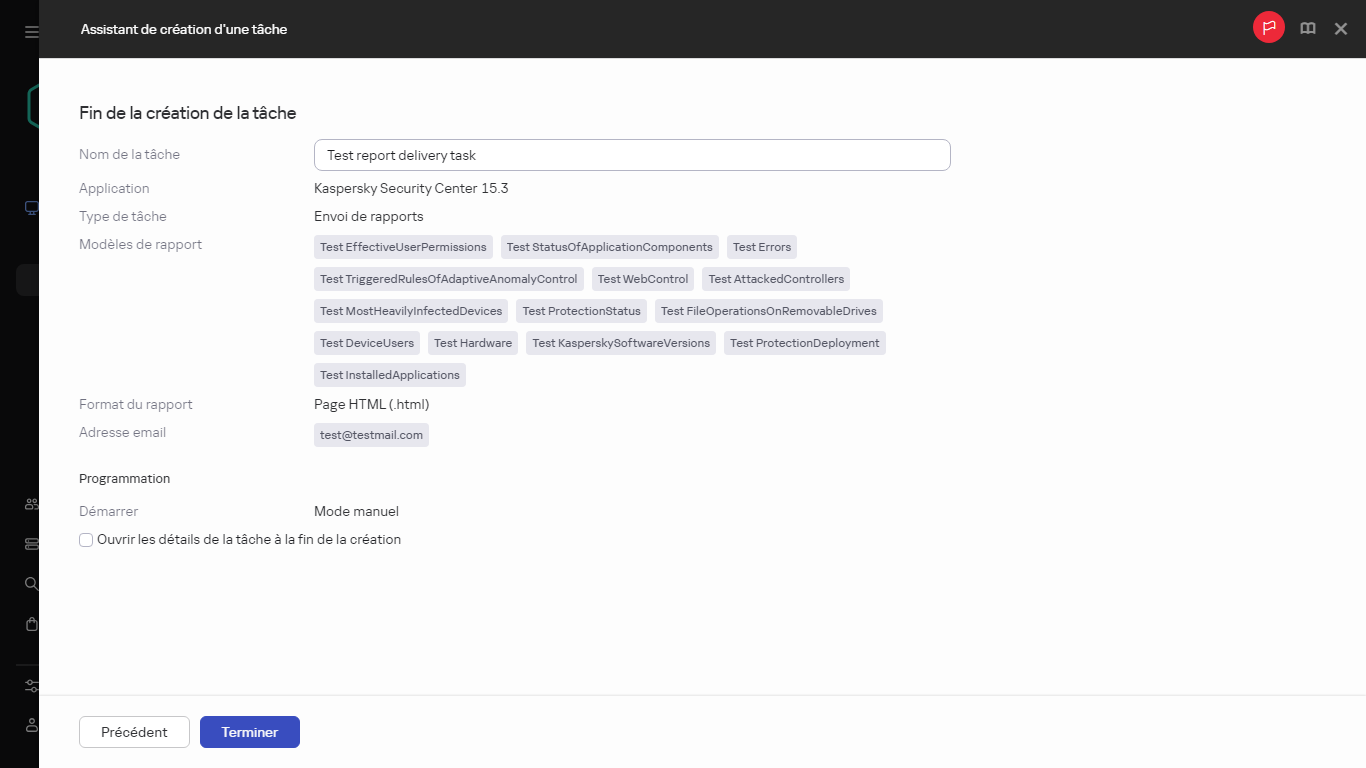Click the account user icon in the sidebar
This screenshot has width=1366, height=768.
[31, 725]
